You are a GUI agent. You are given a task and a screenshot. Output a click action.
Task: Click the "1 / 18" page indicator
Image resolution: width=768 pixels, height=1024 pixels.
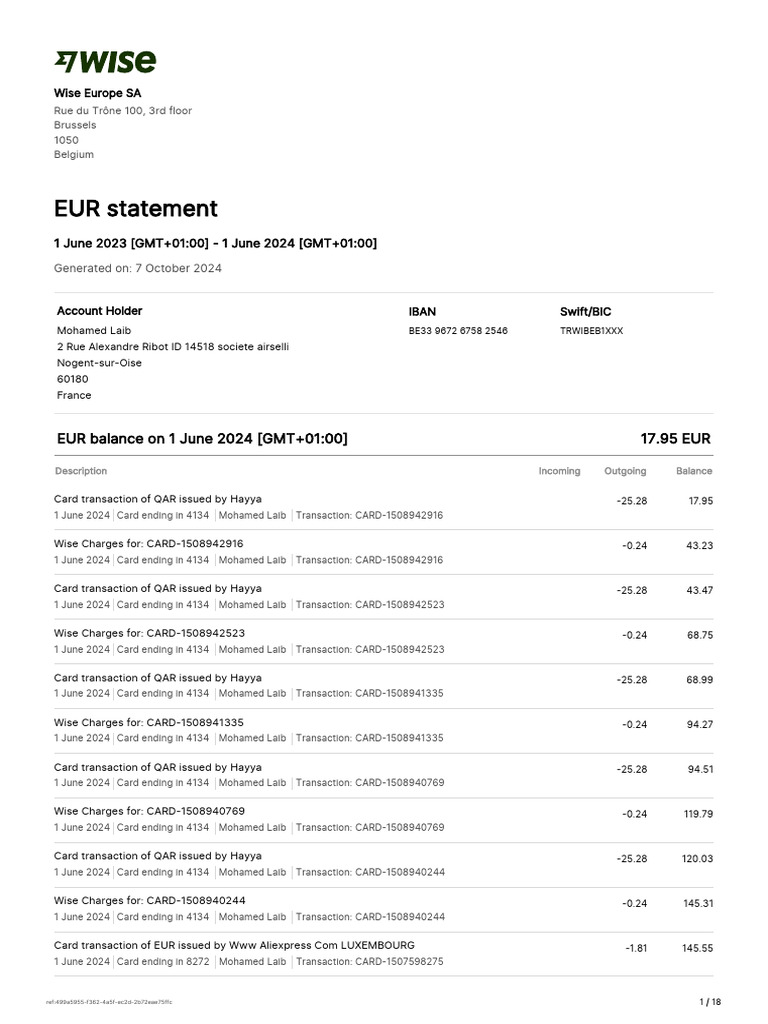click(x=709, y=1002)
